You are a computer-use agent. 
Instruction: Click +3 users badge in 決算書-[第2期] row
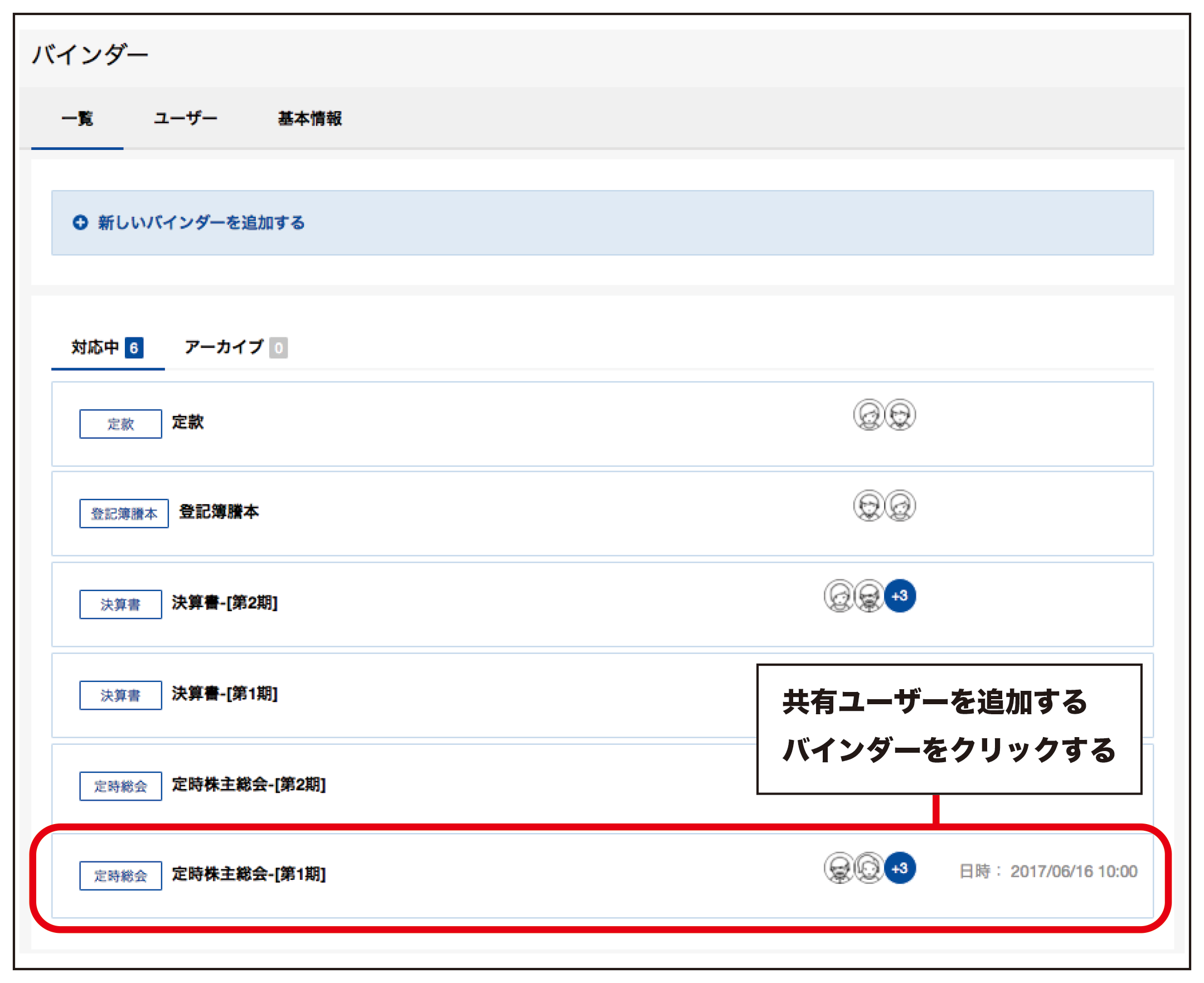point(900,596)
